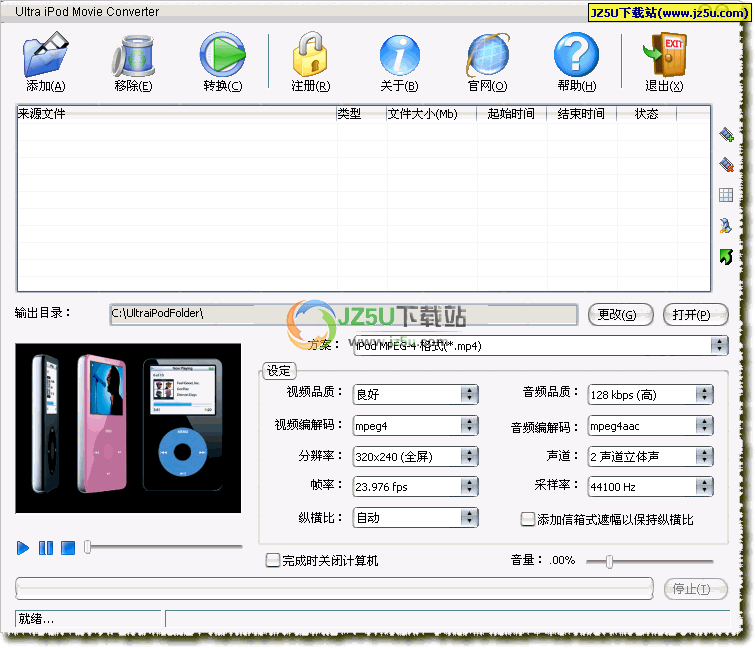This screenshot has height=648, width=755.
Task: Click the 起始时间 column header
Action: [x=511, y=114]
